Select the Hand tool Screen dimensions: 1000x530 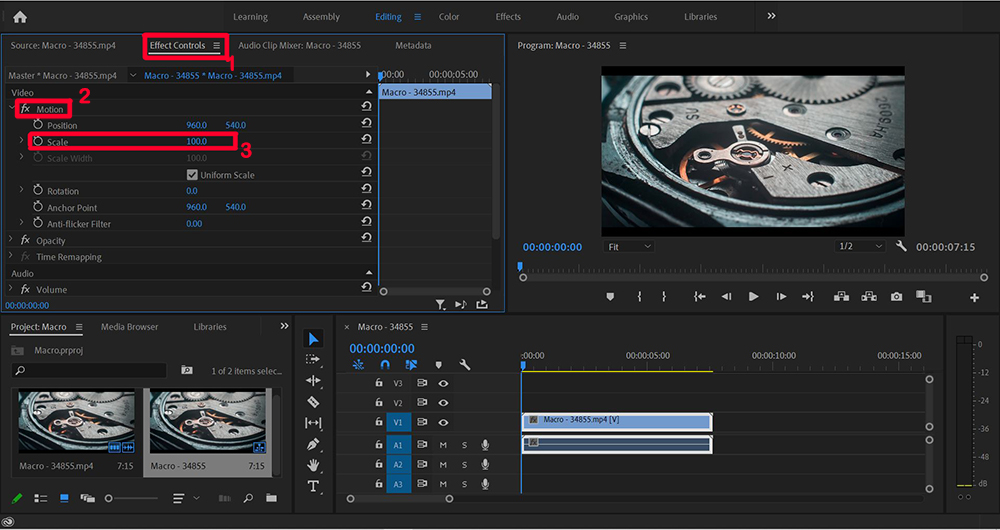[313, 465]
